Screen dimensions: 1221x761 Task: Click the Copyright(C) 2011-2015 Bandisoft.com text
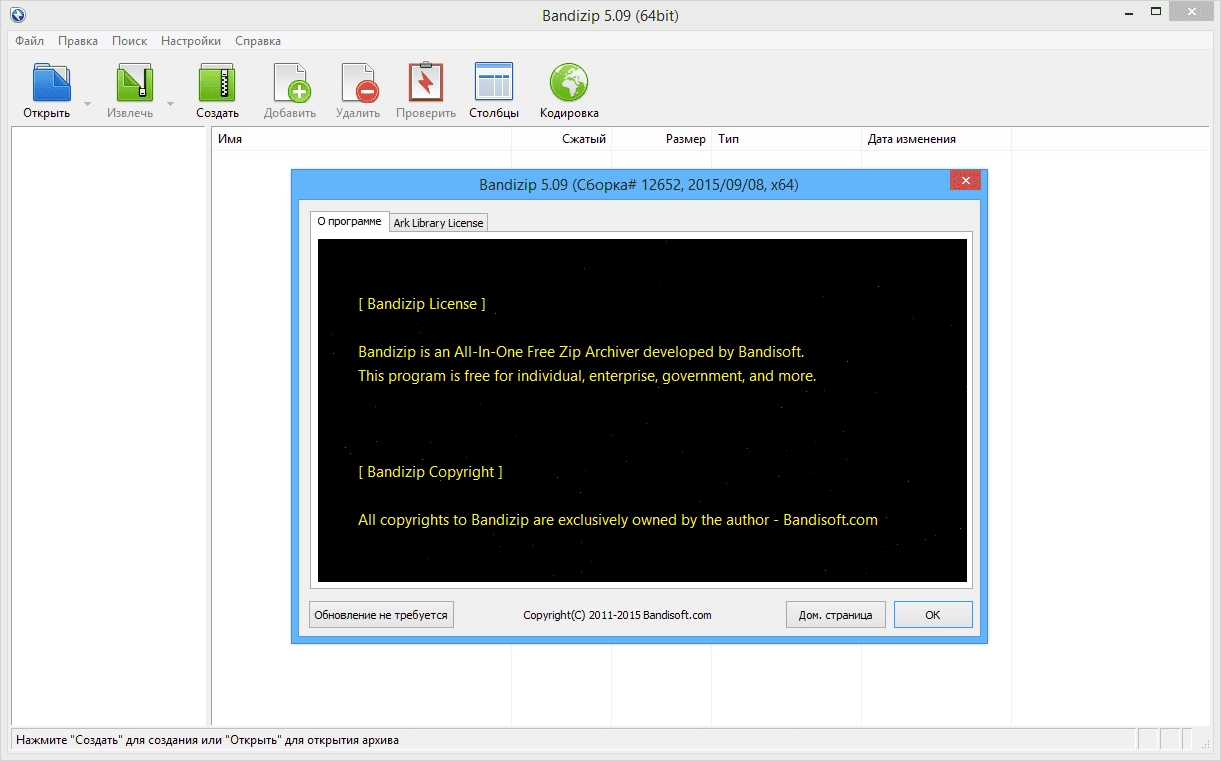point(617,615)
